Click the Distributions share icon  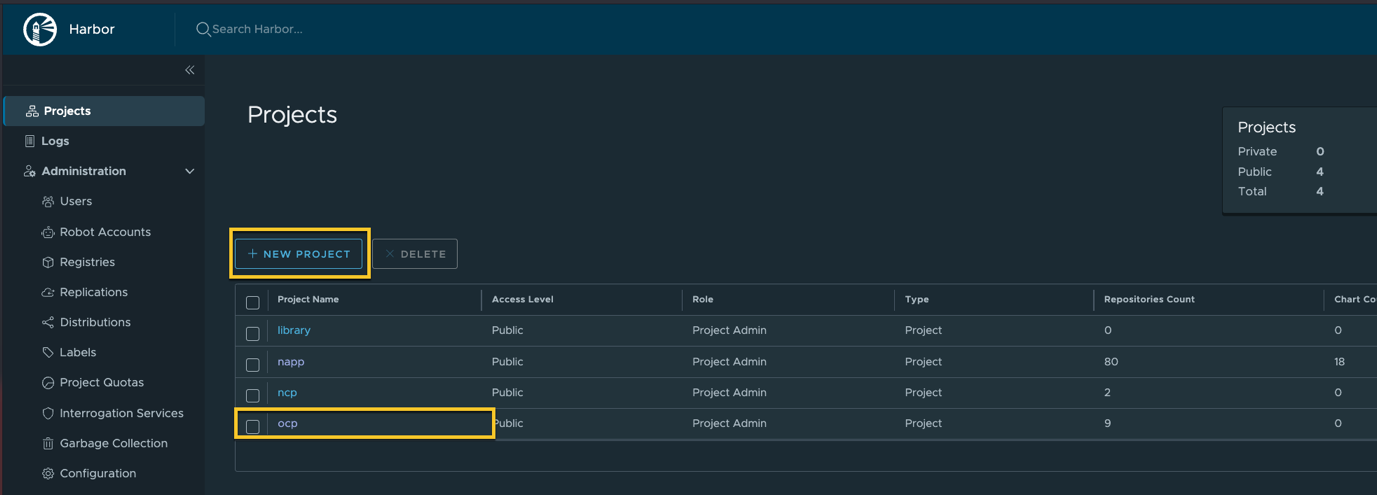click(48, 322)
